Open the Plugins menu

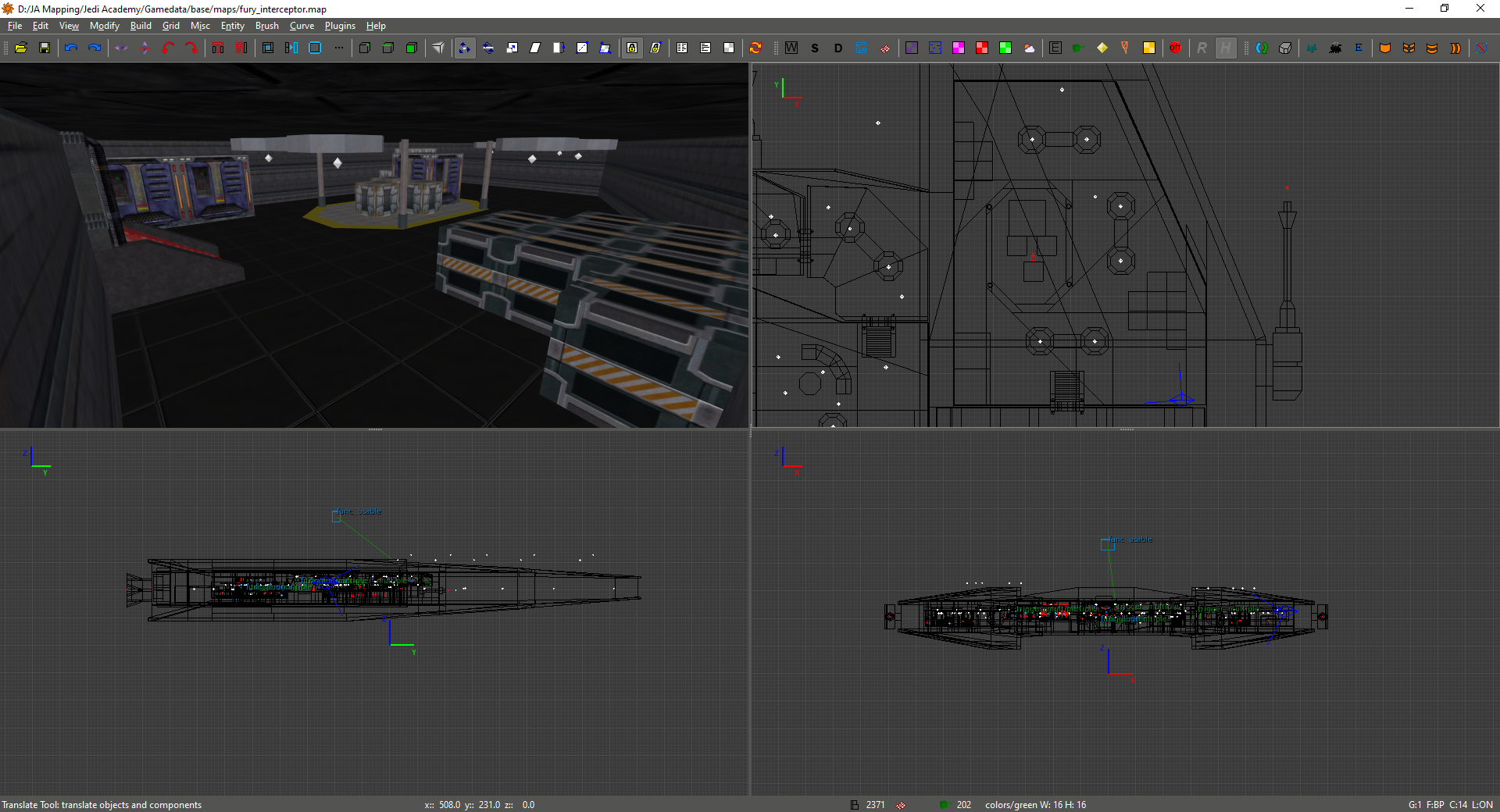[x=340, y=26]
